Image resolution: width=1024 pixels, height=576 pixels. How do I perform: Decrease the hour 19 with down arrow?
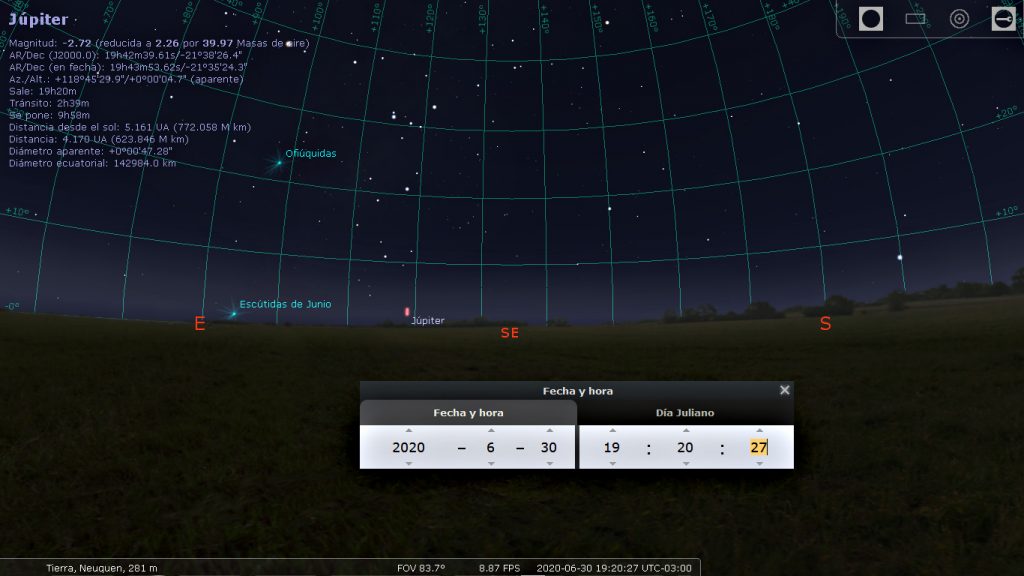click(613, 464)
